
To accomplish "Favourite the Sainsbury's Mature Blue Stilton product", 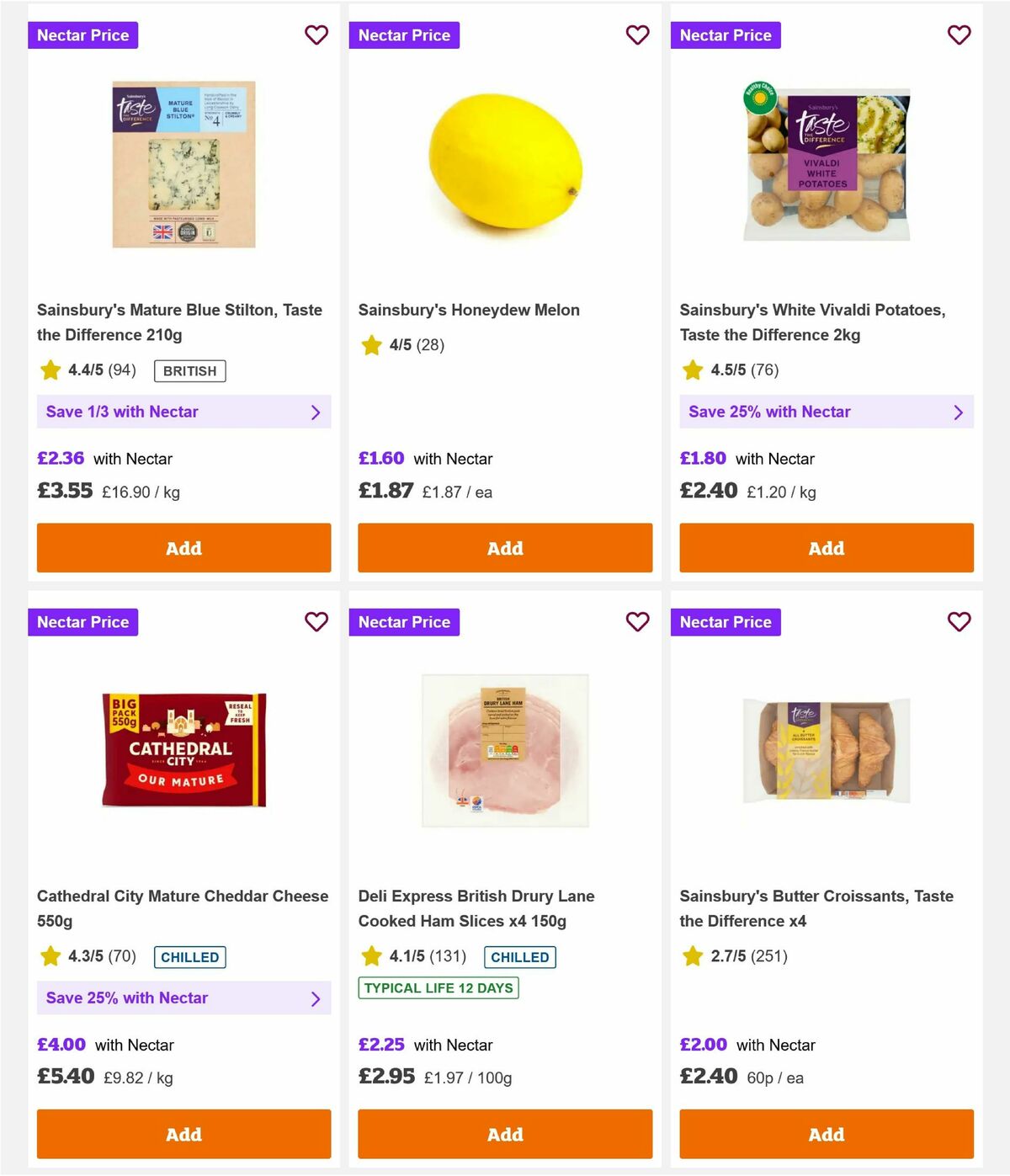I will pos(316,35).
